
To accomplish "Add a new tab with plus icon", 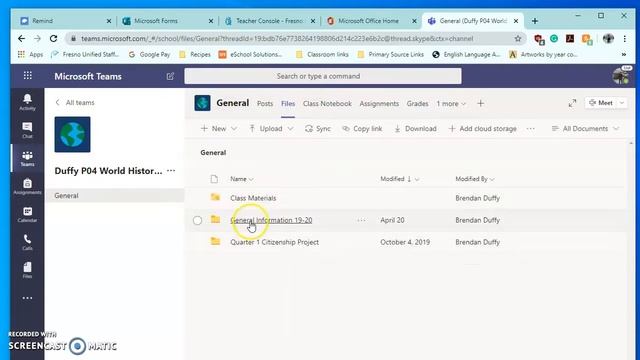I will click(x=480, y=104).
